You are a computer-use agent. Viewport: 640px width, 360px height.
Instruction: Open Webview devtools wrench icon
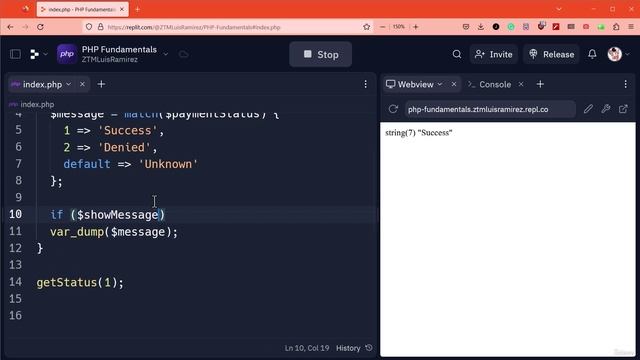(x=606, y=109)
